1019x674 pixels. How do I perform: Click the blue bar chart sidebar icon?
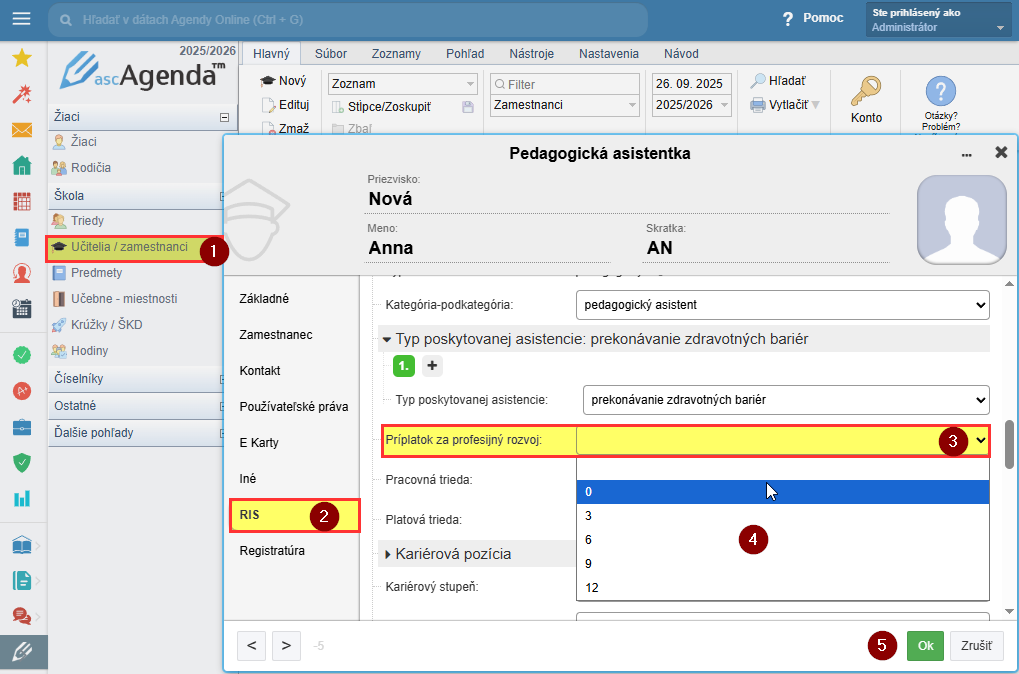point(21,498)
